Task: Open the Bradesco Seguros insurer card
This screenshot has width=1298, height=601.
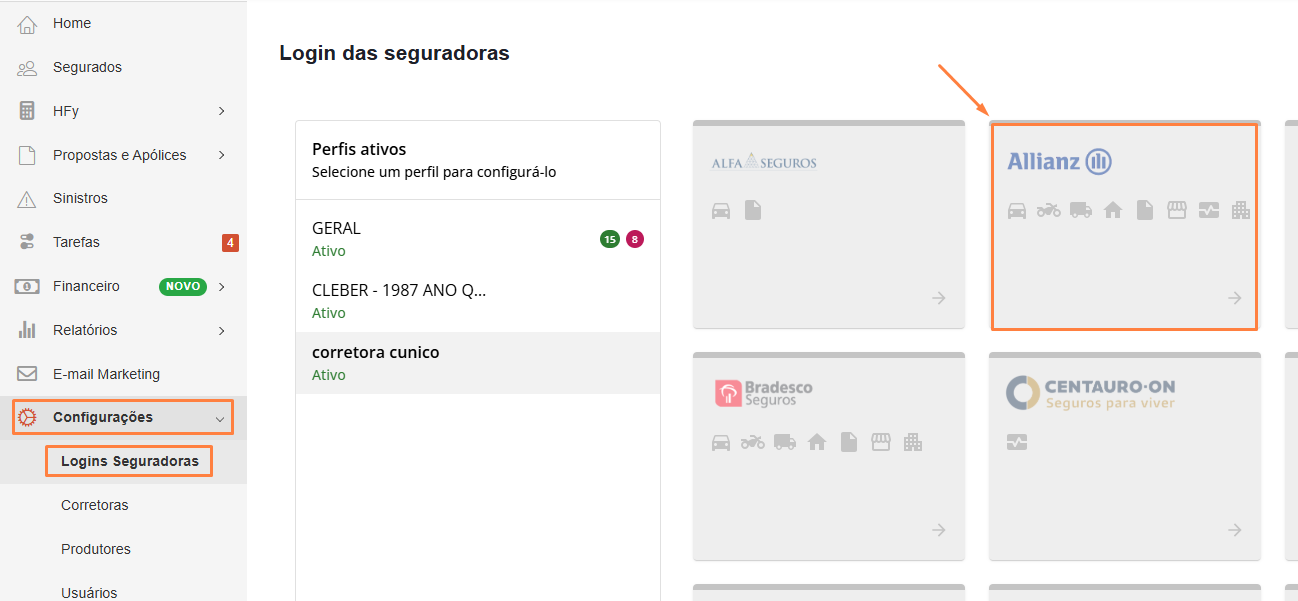Action: click(x=828, y=455)
